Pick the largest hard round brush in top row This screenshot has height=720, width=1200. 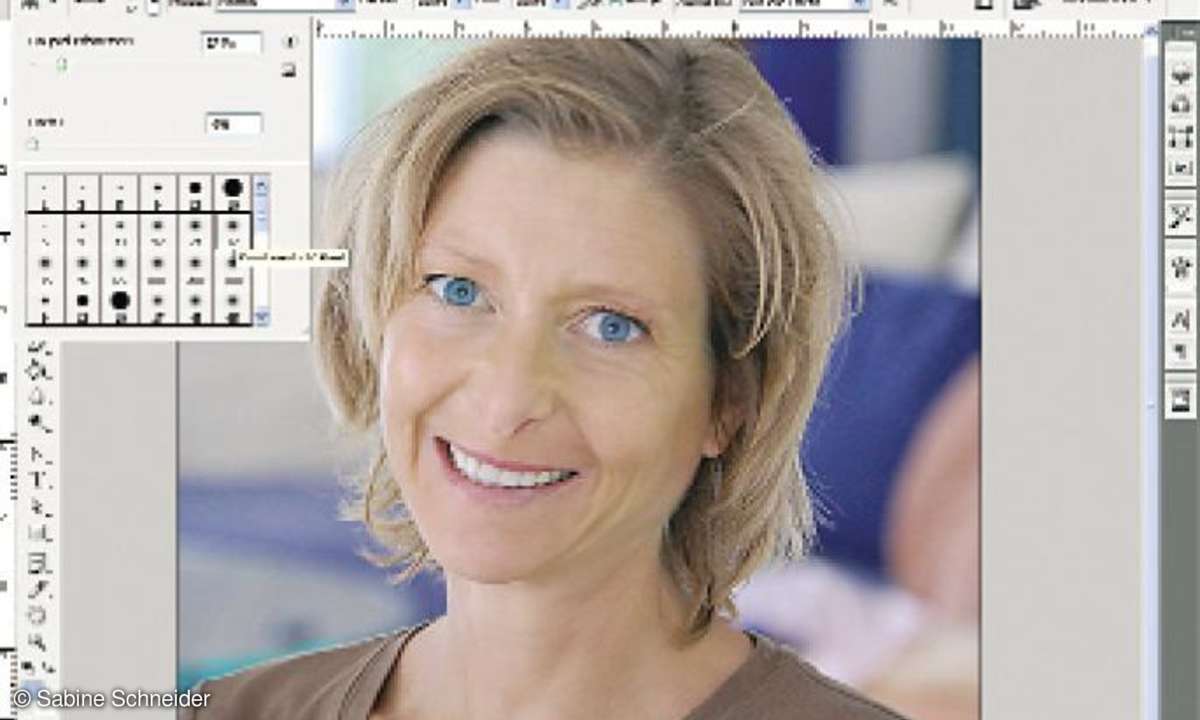232,187
